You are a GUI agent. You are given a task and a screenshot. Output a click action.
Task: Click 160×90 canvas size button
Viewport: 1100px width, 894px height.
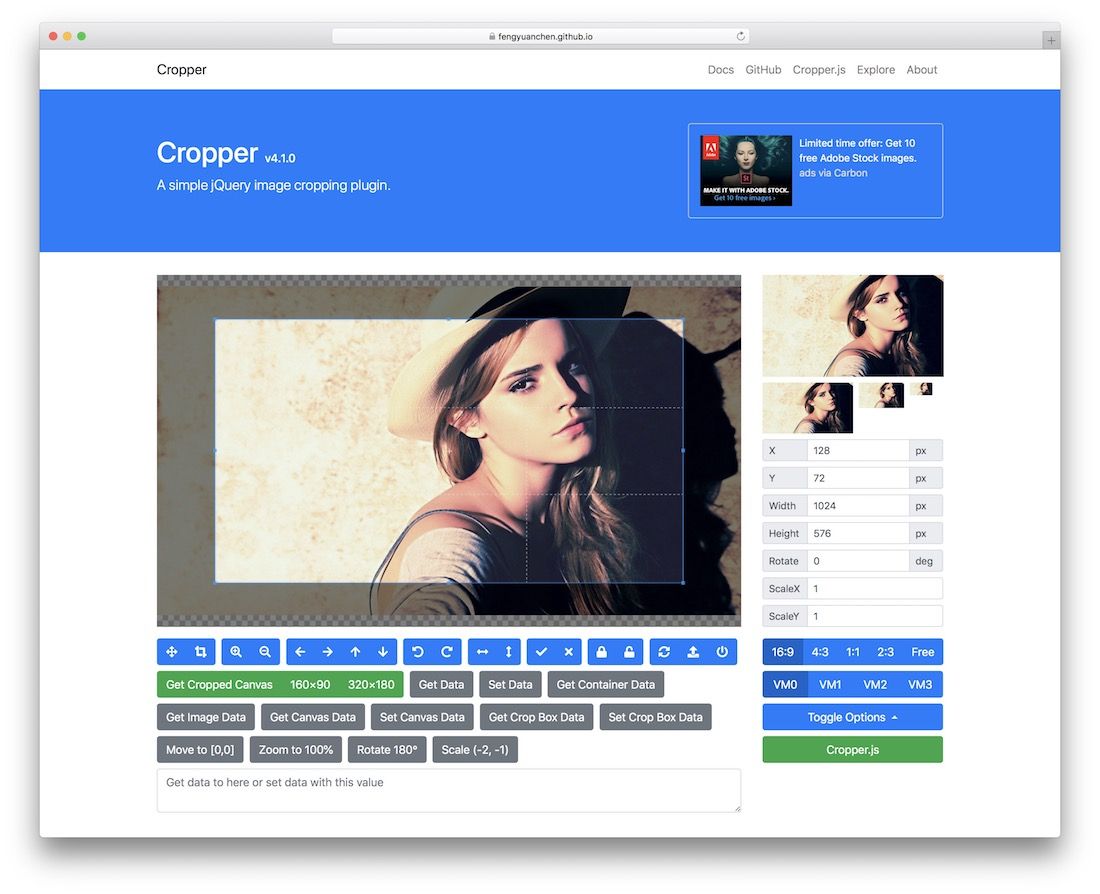310,684
